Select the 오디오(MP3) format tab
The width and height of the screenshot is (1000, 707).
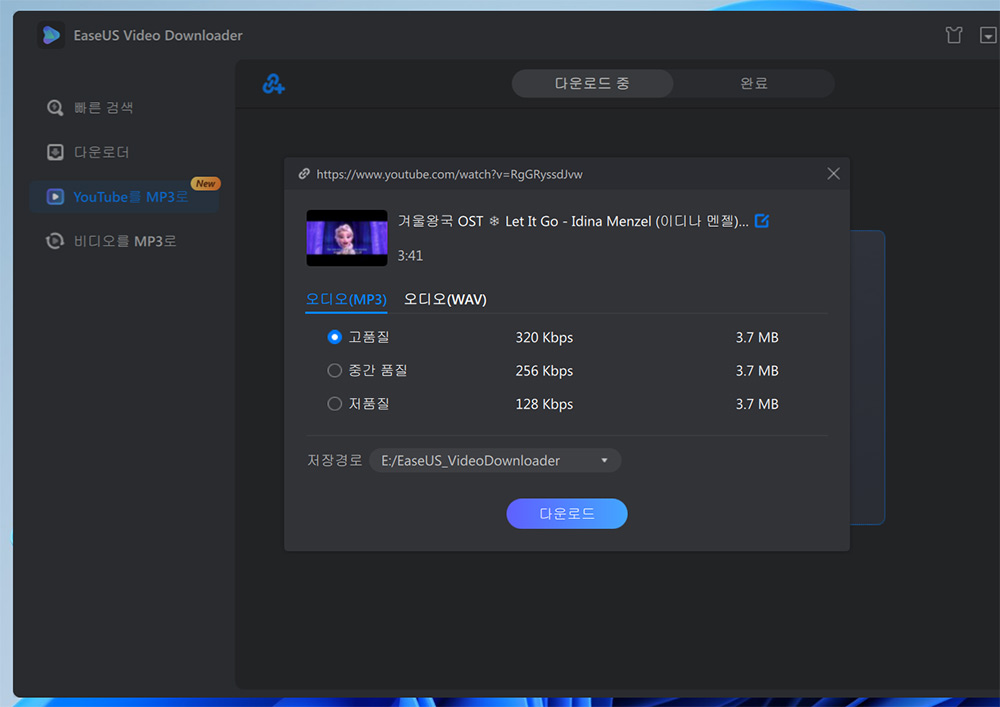(x=346, y=299)
